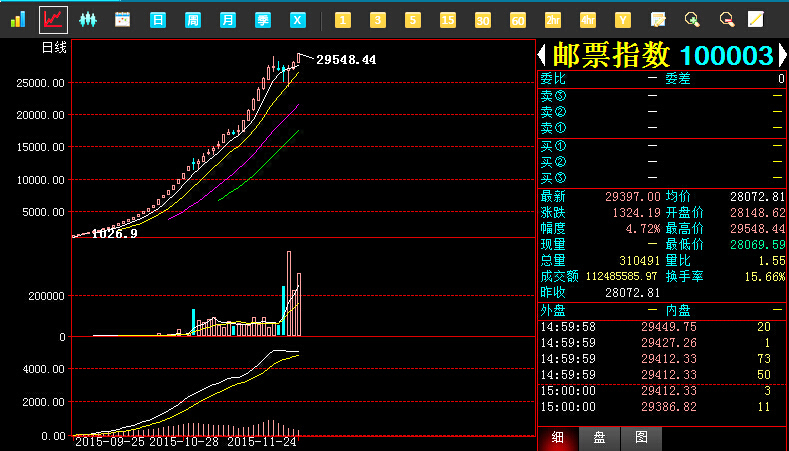The height and width of the screenshot is (451, 789).
Task: Open the notepad pencil icon
Action: coord(756,19)
